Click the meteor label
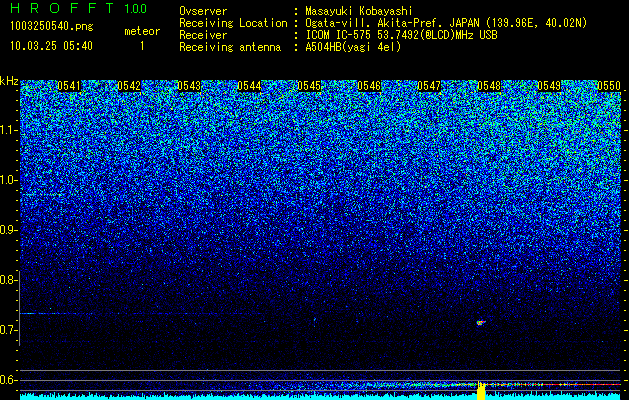 [142, 31]
